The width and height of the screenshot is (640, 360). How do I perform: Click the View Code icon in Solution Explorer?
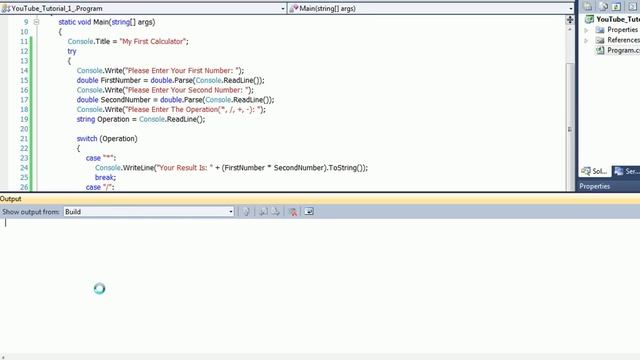click(632, 6)
